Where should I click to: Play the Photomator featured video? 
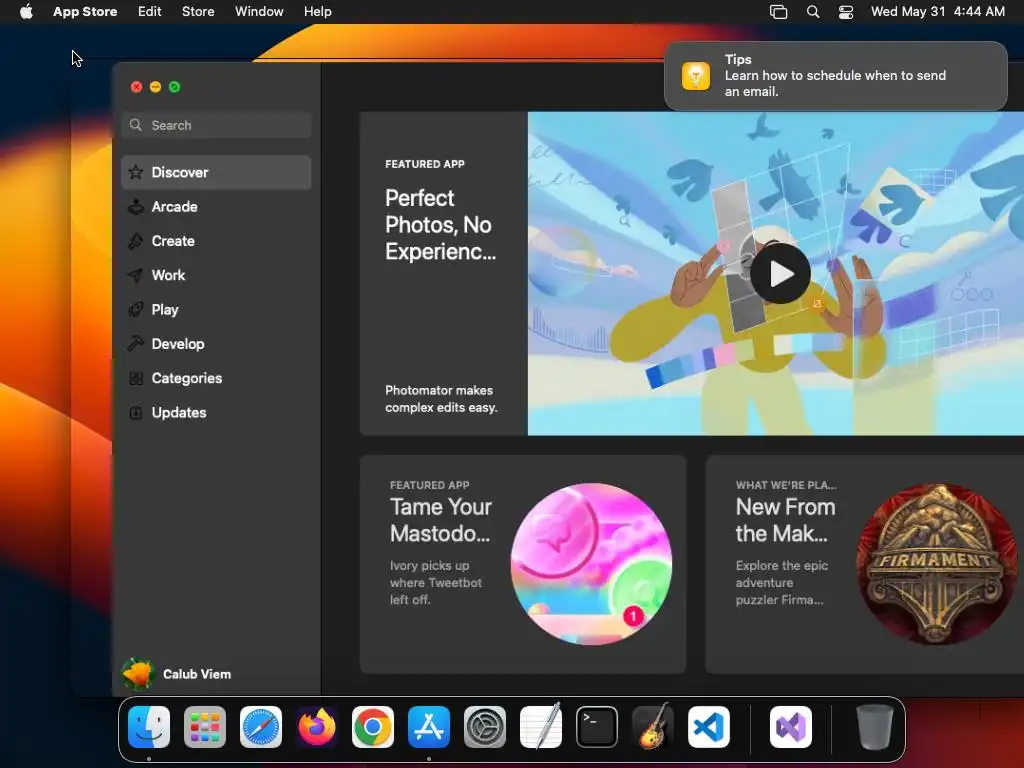(780, 274)
